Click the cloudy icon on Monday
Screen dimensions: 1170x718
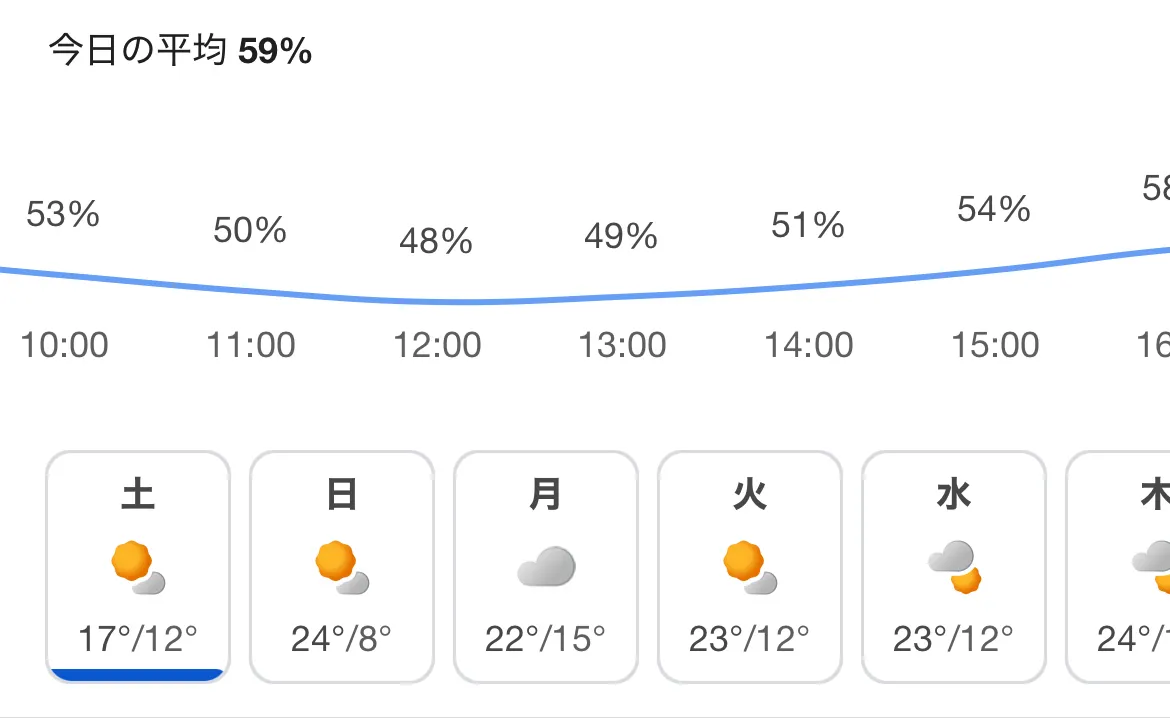(x=546, y=566)
